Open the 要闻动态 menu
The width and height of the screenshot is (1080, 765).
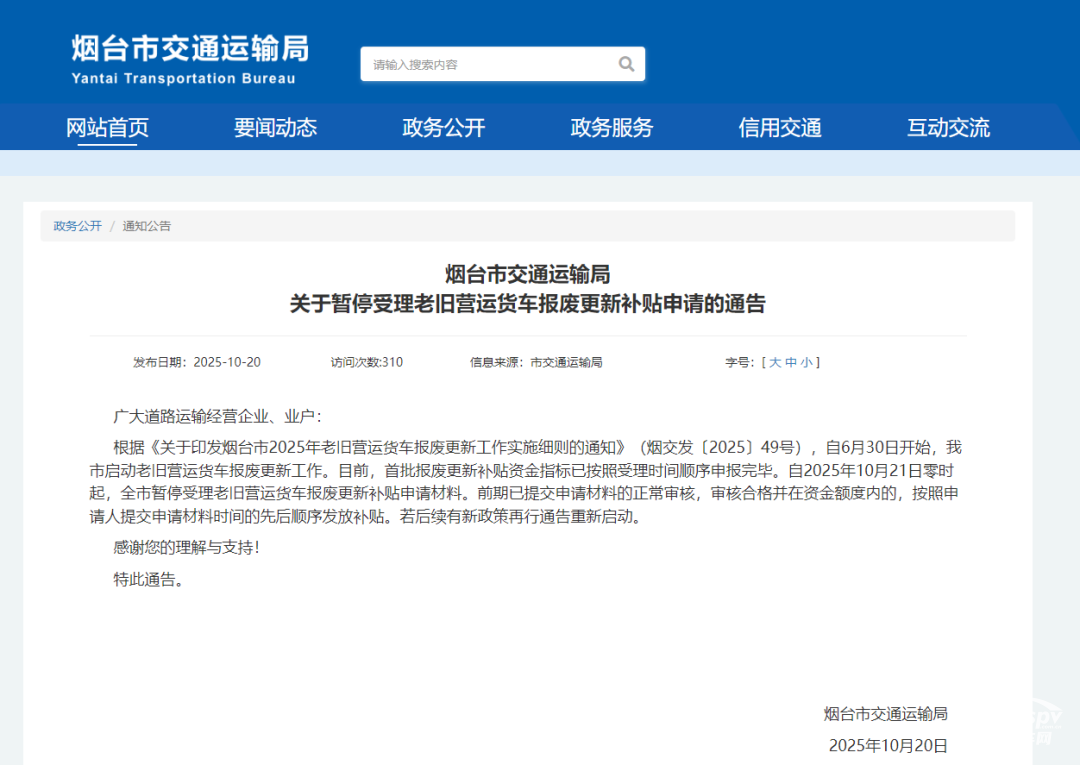coord(276,127)
